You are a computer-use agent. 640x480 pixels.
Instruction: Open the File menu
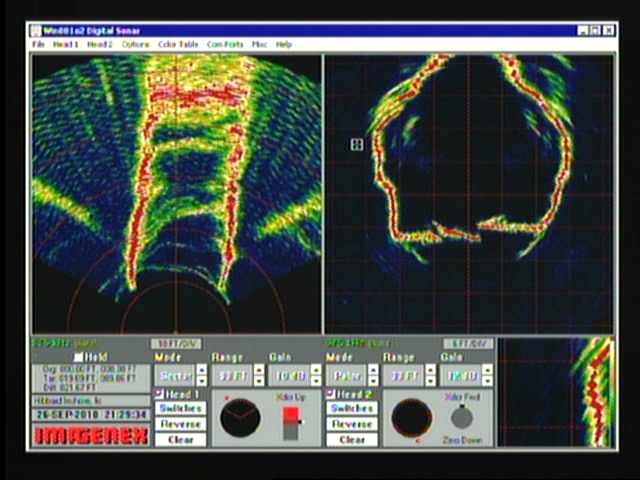38,44
